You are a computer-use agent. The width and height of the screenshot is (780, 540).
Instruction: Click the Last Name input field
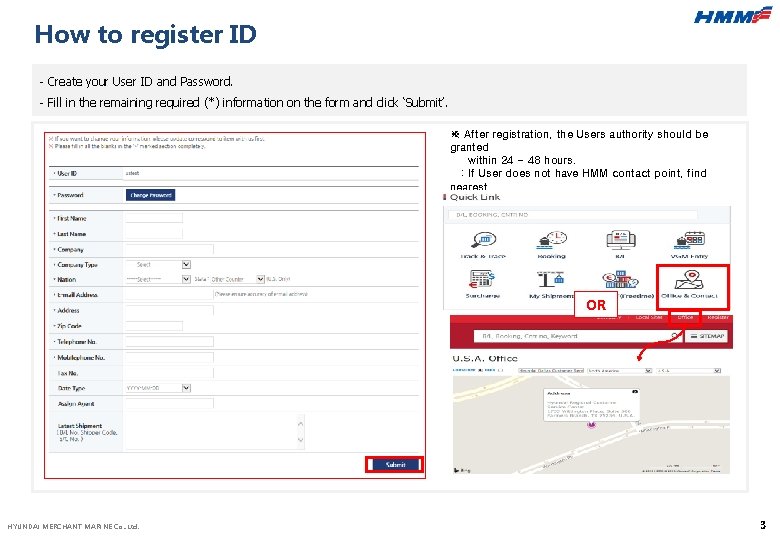point(154,234)
